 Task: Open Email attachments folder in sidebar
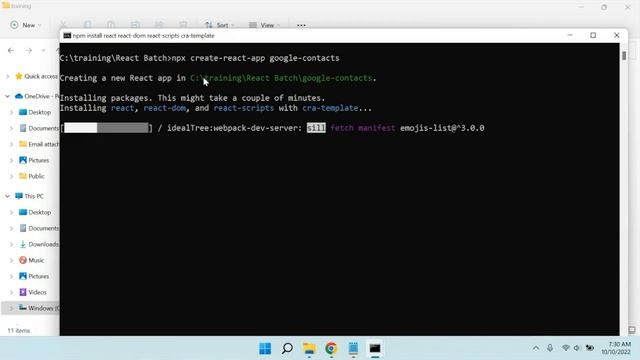click(39, 144)
